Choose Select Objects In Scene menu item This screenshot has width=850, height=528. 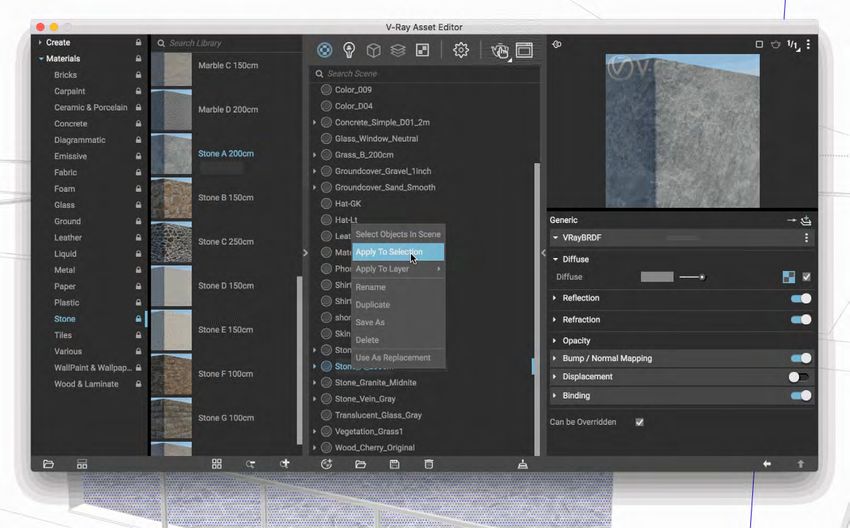click(x=398, y=234)
